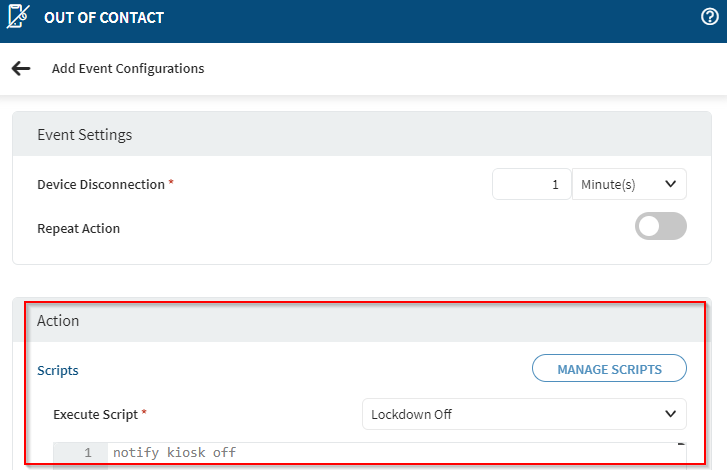Click the Execute Script label
727x470 pixels.
pyautogui.click(x=96, y=413)
